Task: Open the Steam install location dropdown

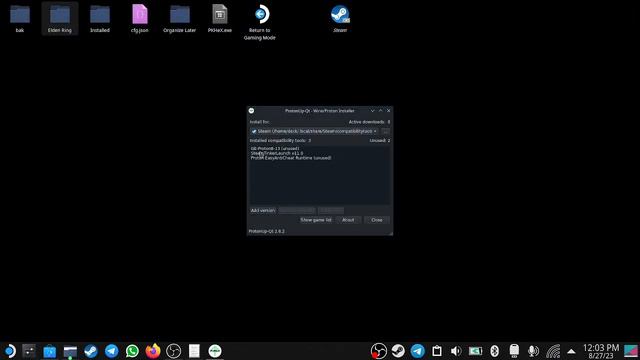Action: pos(314,131)
